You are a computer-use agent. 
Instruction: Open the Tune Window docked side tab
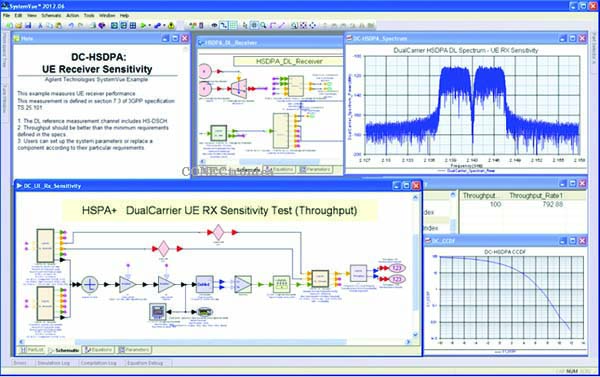4,99
